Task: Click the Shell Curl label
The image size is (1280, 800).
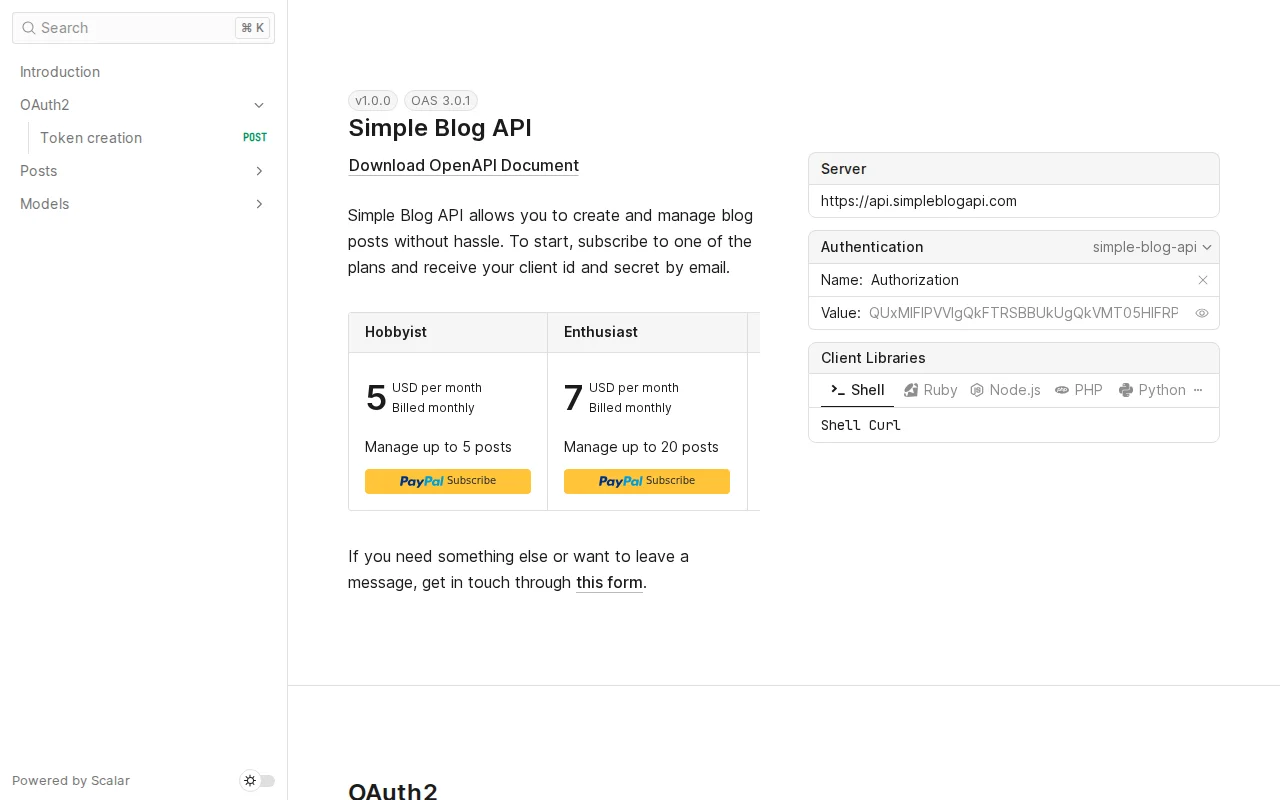Action: (x=861, y=425)
